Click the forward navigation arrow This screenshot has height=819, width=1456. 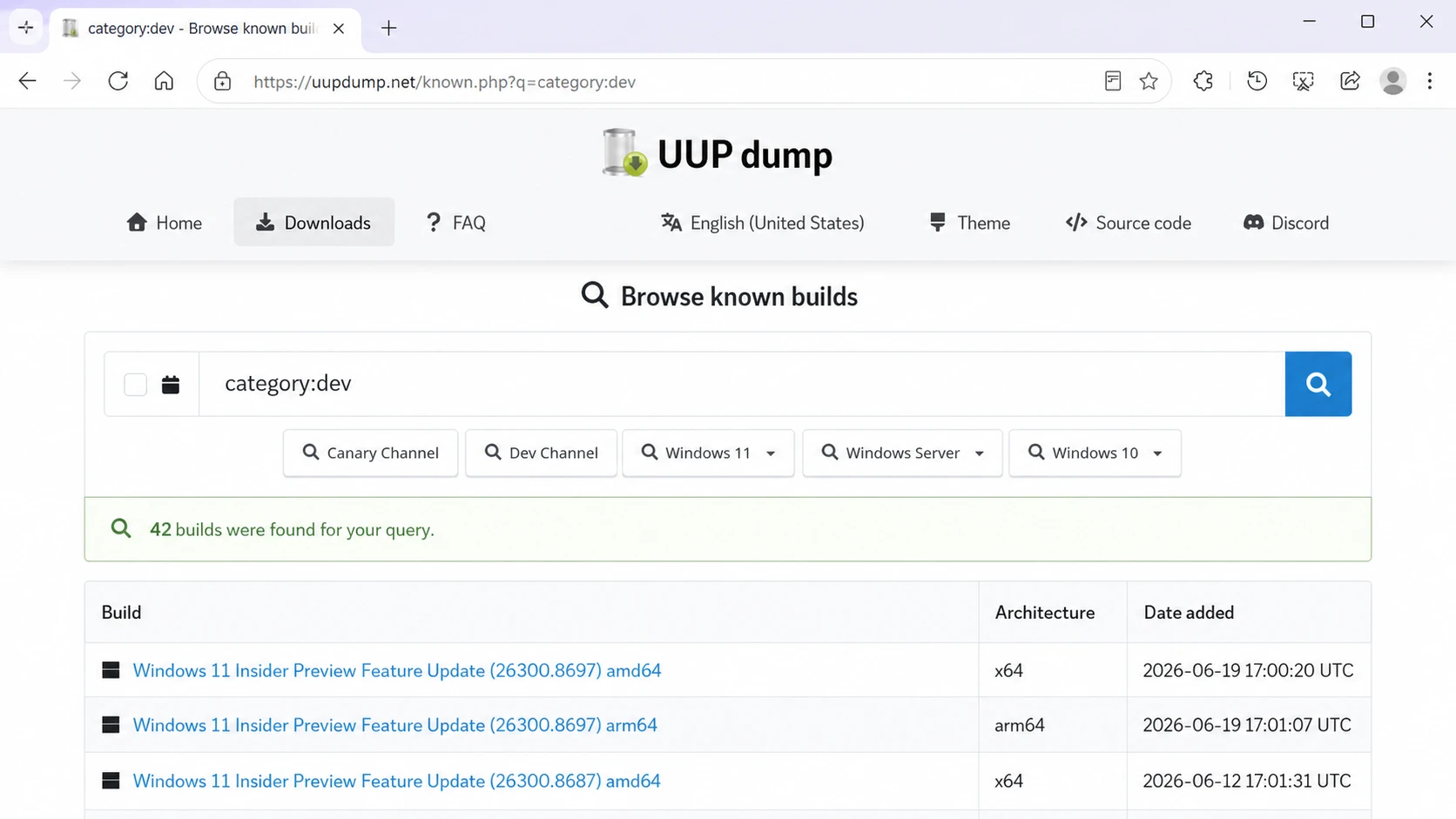[x=72, y=81]
